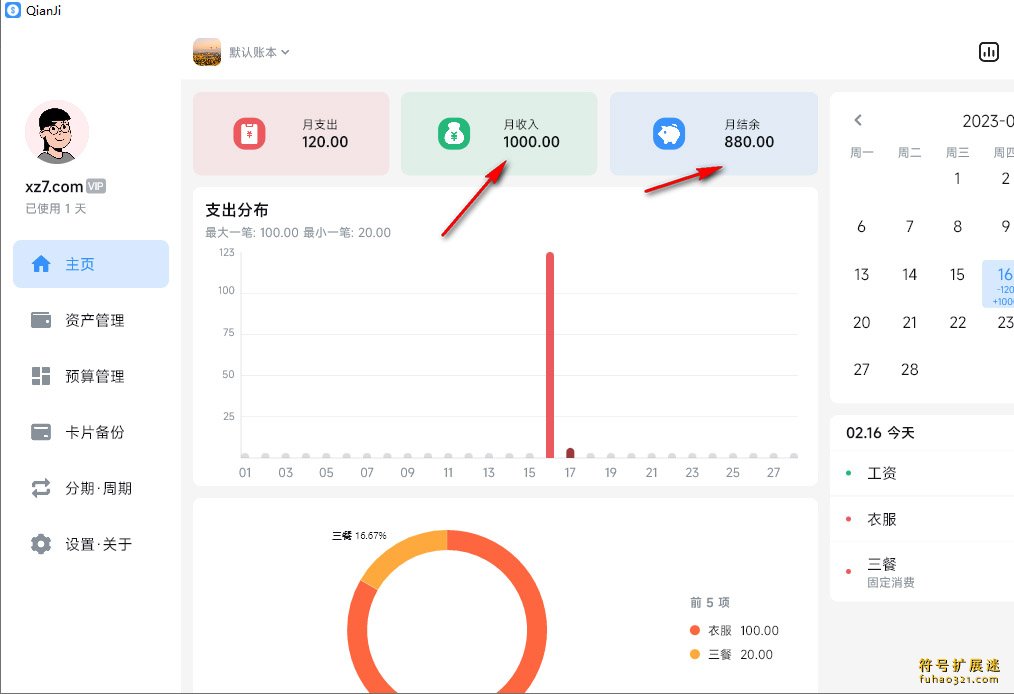Click the red monthly expense icon

tap(249, 134)
